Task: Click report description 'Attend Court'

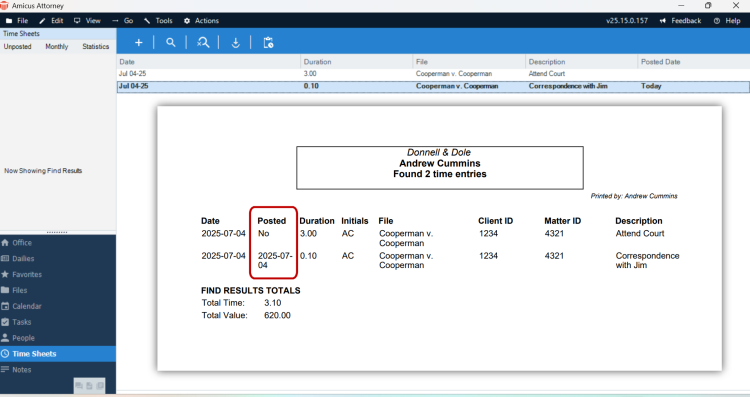Action: pos(640,233)
